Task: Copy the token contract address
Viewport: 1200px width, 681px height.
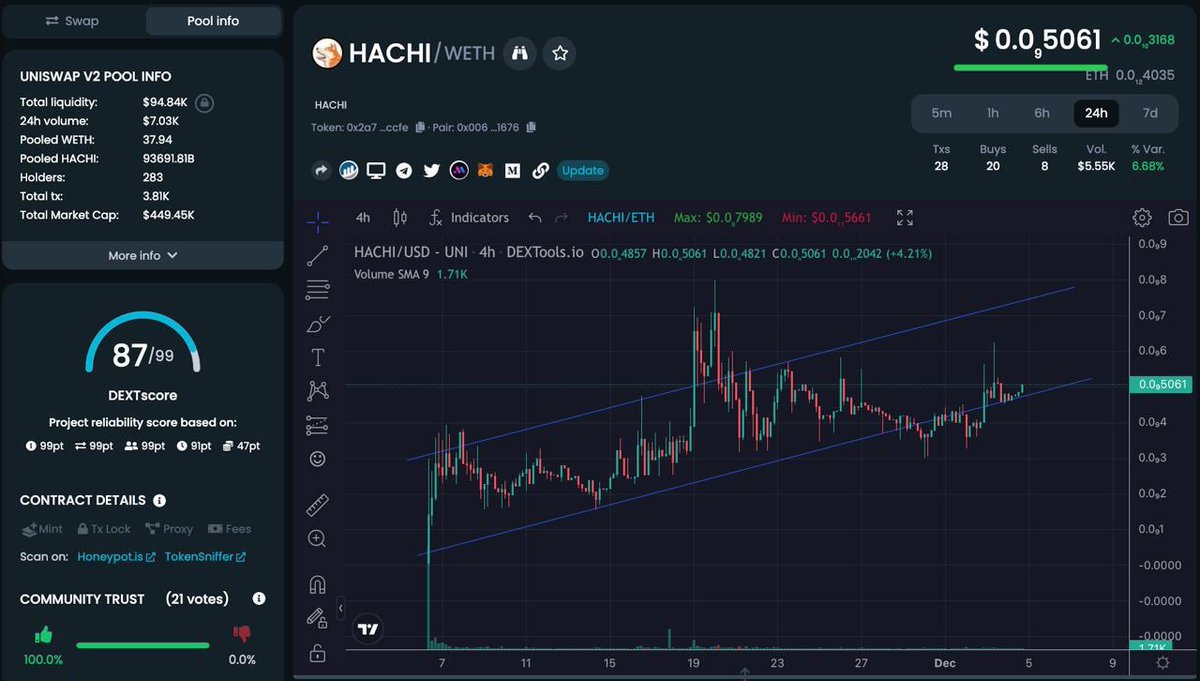Action: (x=421, y=127)
